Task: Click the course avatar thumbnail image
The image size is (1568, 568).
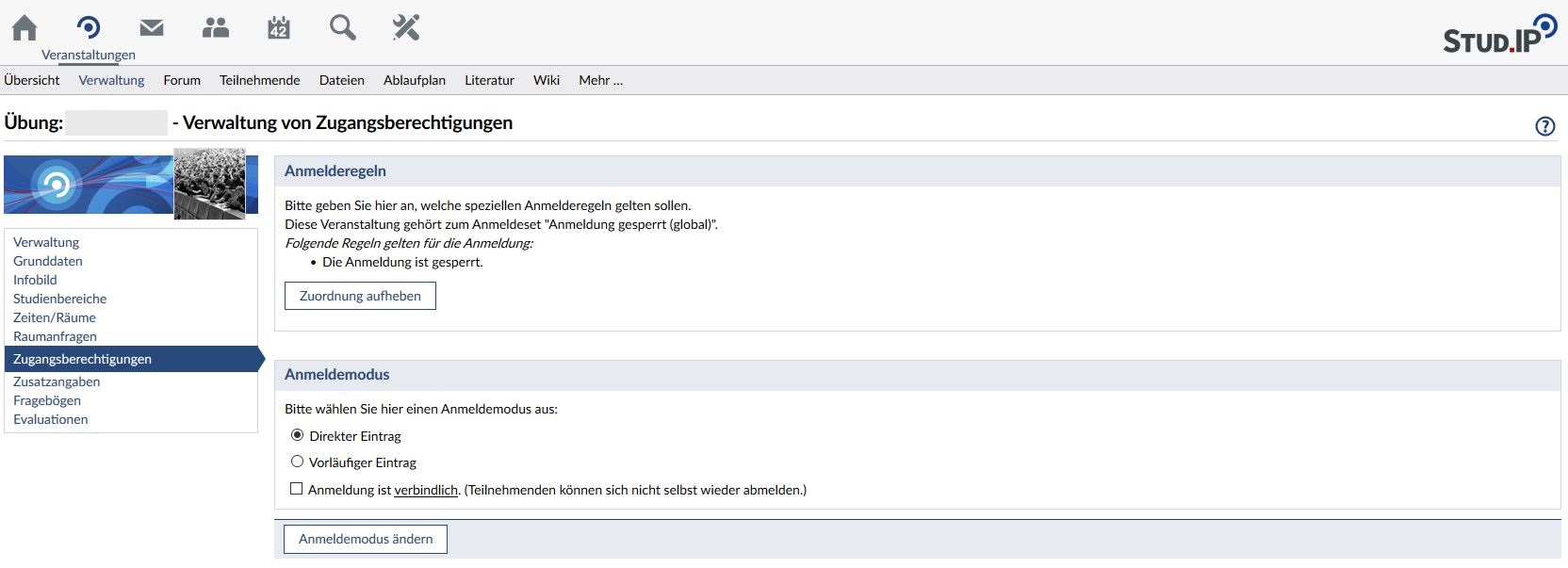Action: (x=210, y=184)
